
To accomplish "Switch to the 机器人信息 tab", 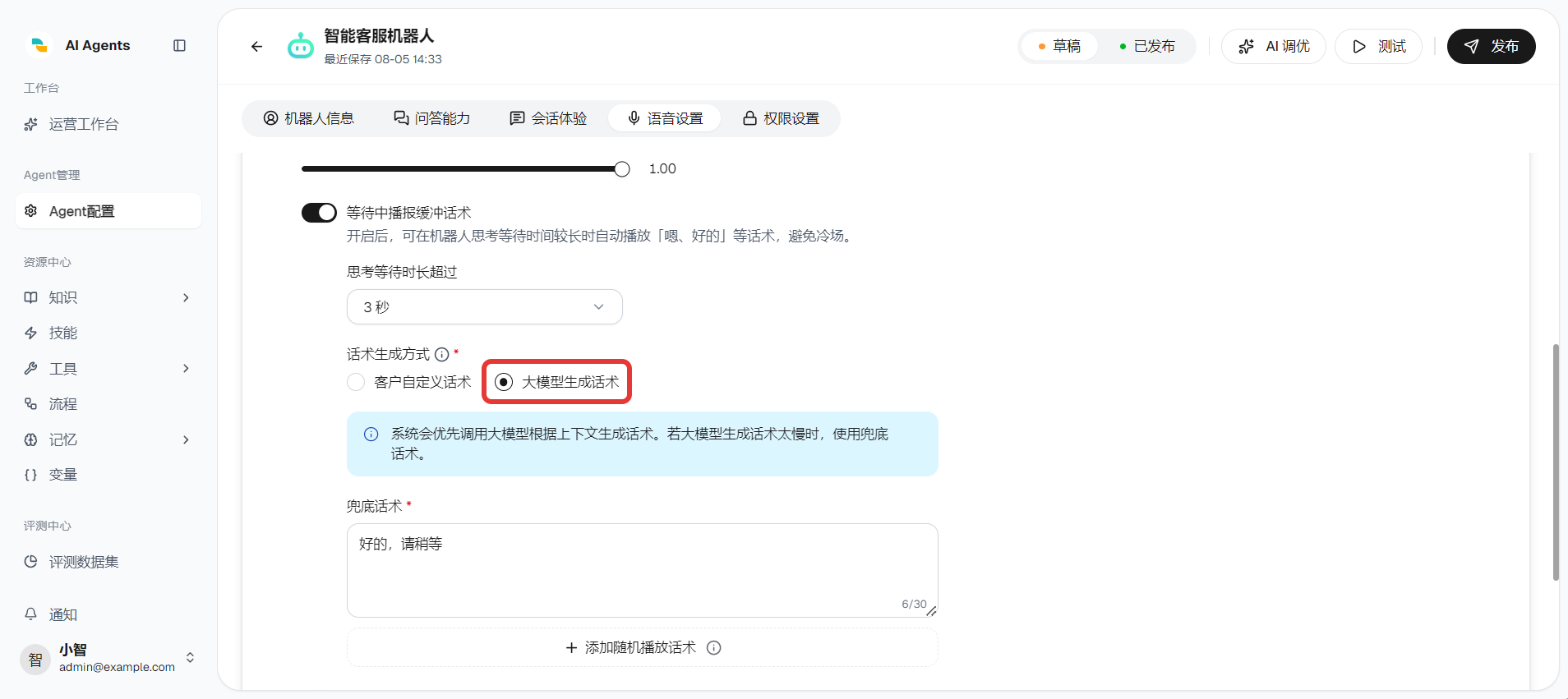I will (308, 118).
